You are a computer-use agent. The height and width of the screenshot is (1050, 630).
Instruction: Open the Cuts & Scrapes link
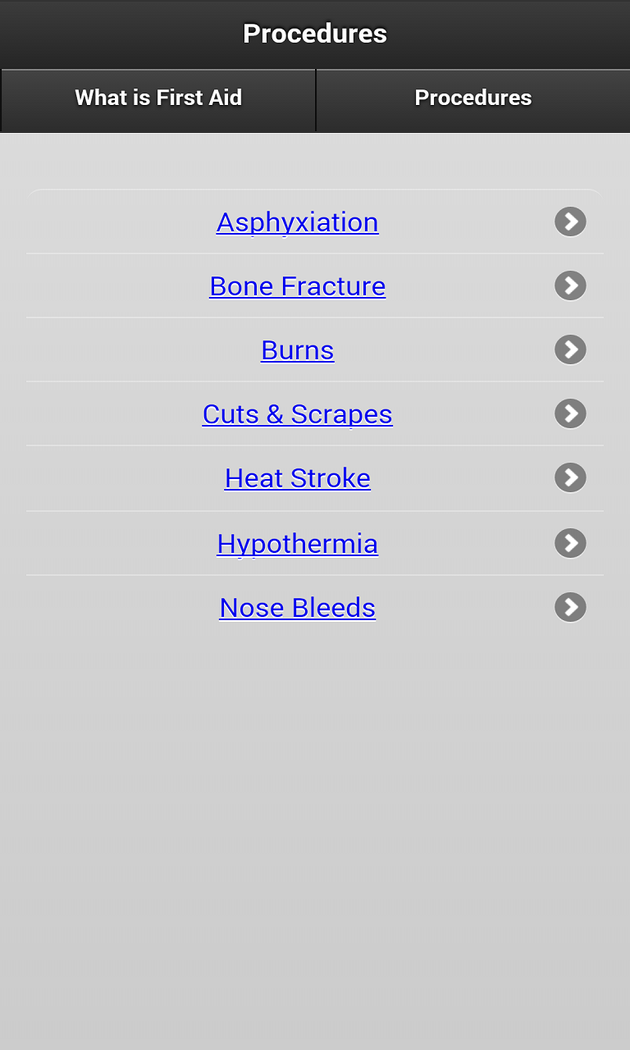click(297, 414)
